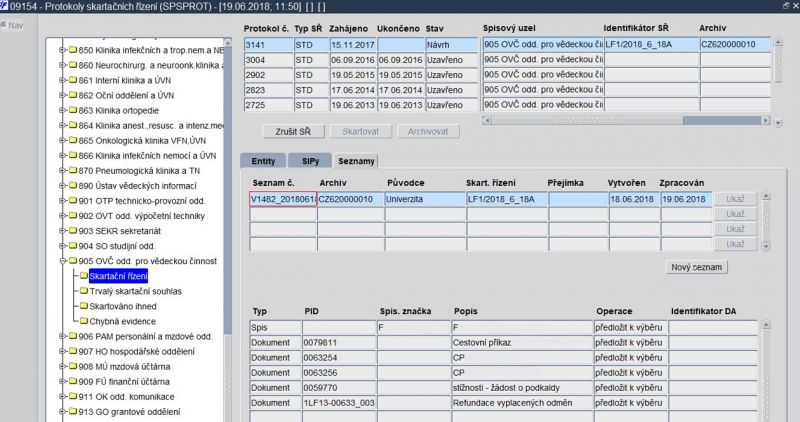Collapse the 905 OVČ tree node

pos(61,261)
